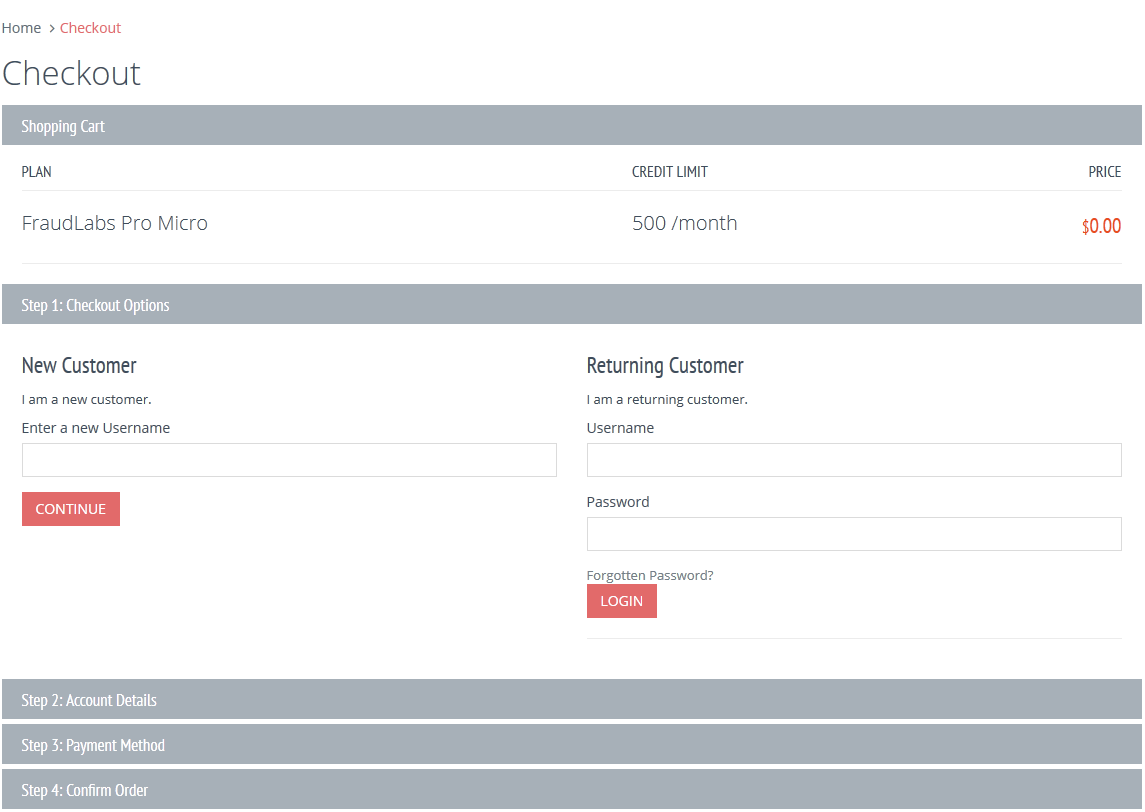Click the Checkout page title

(x=72, y=73)
